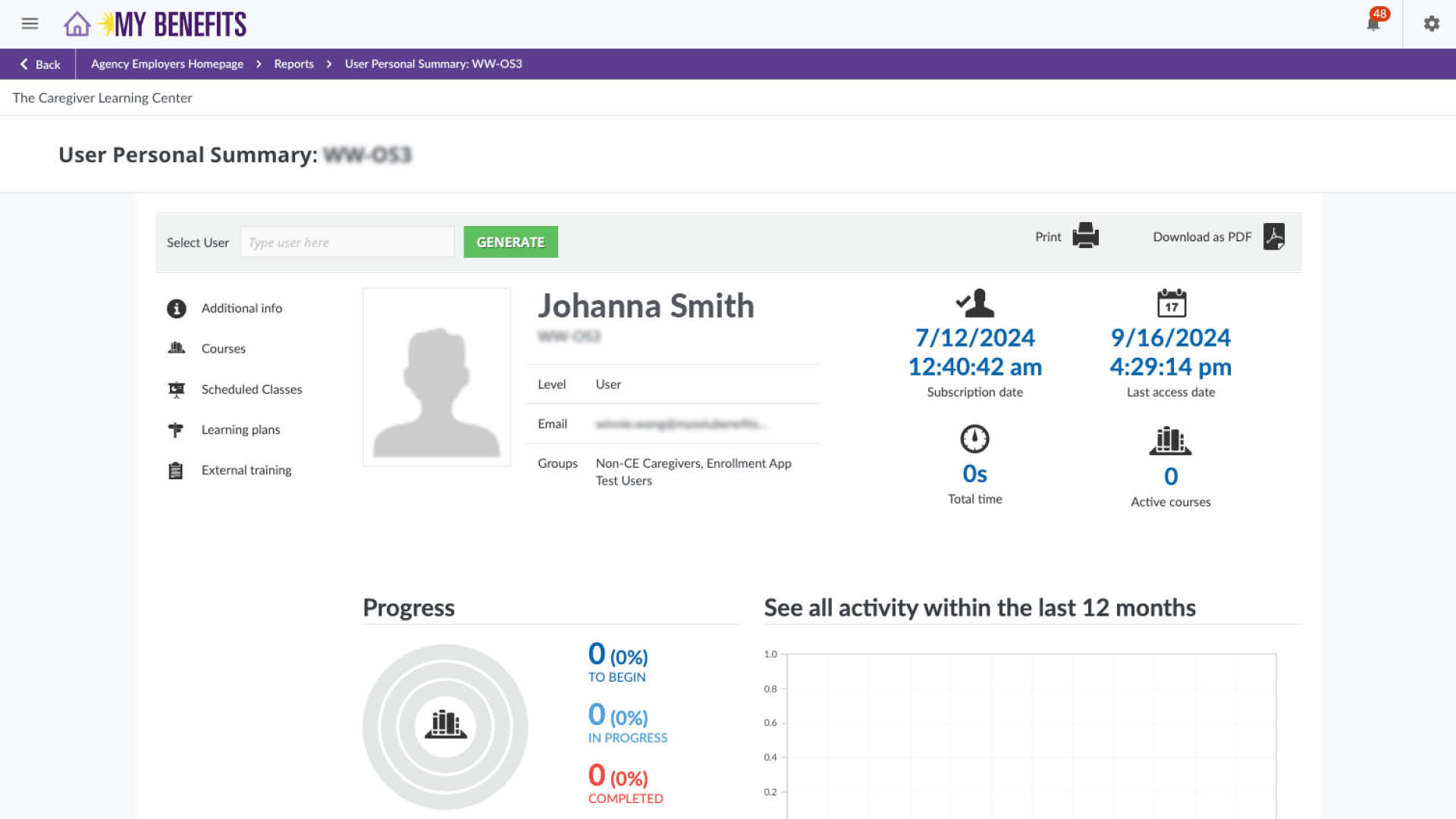Open External training from the sidebar
Viewport: 1456px width, 819px height.
246,470
